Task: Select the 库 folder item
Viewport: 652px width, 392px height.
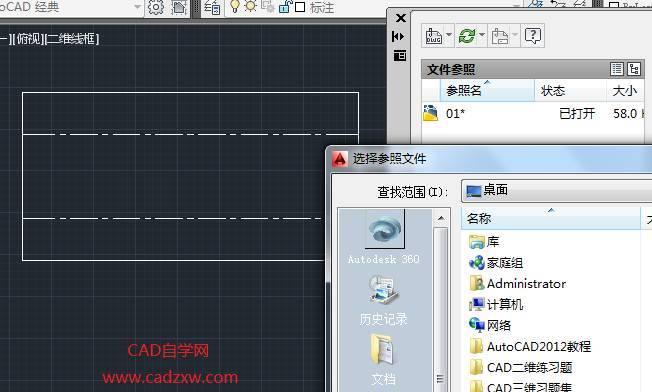Action: (x=484, y=242)
